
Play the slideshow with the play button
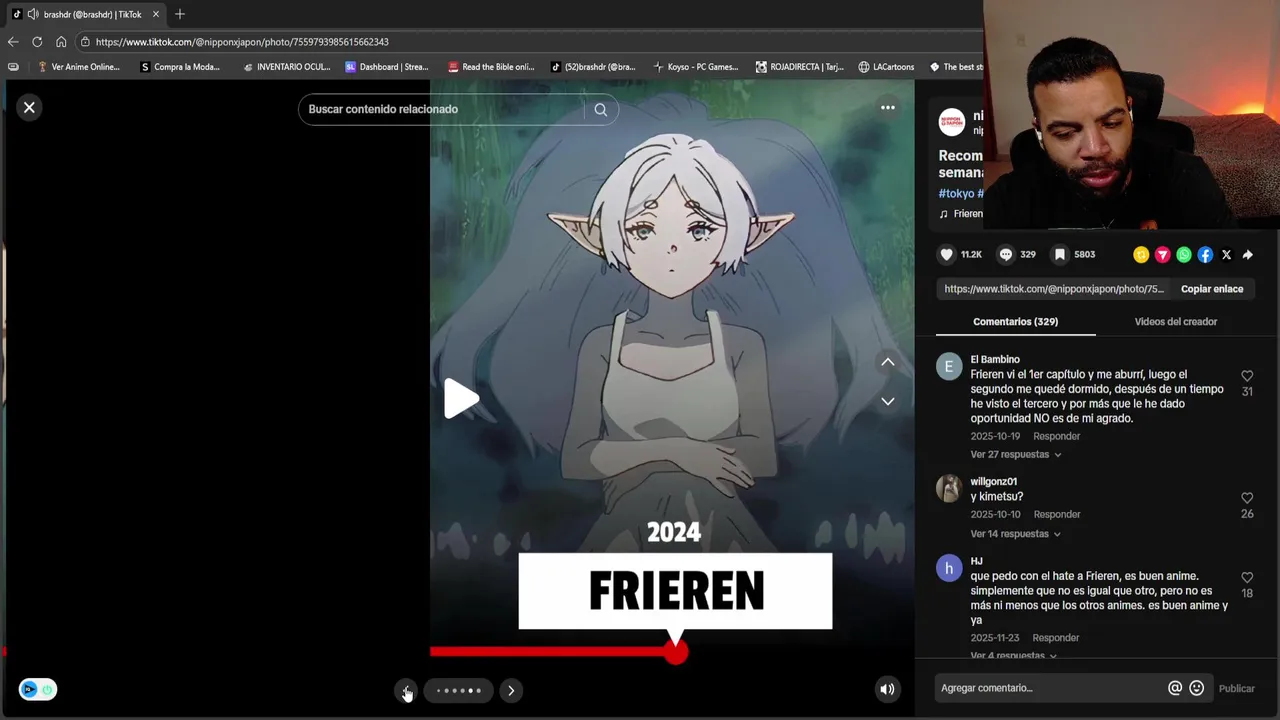click(x=461, y=398)
